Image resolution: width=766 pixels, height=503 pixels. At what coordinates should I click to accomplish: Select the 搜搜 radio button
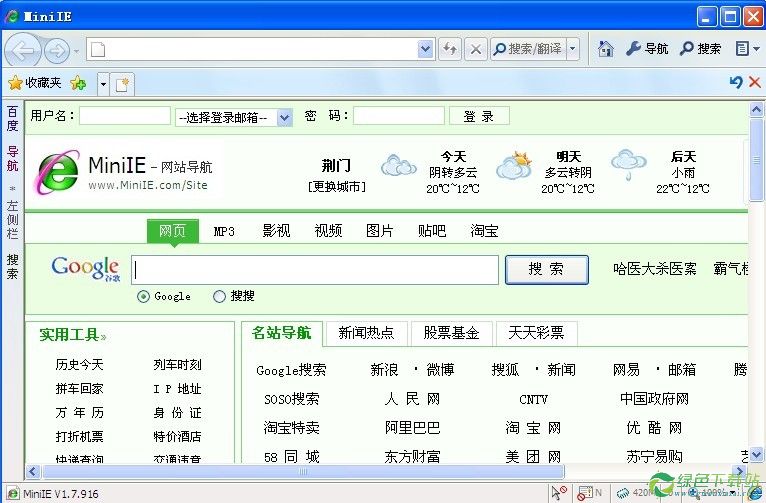(219, 296)
